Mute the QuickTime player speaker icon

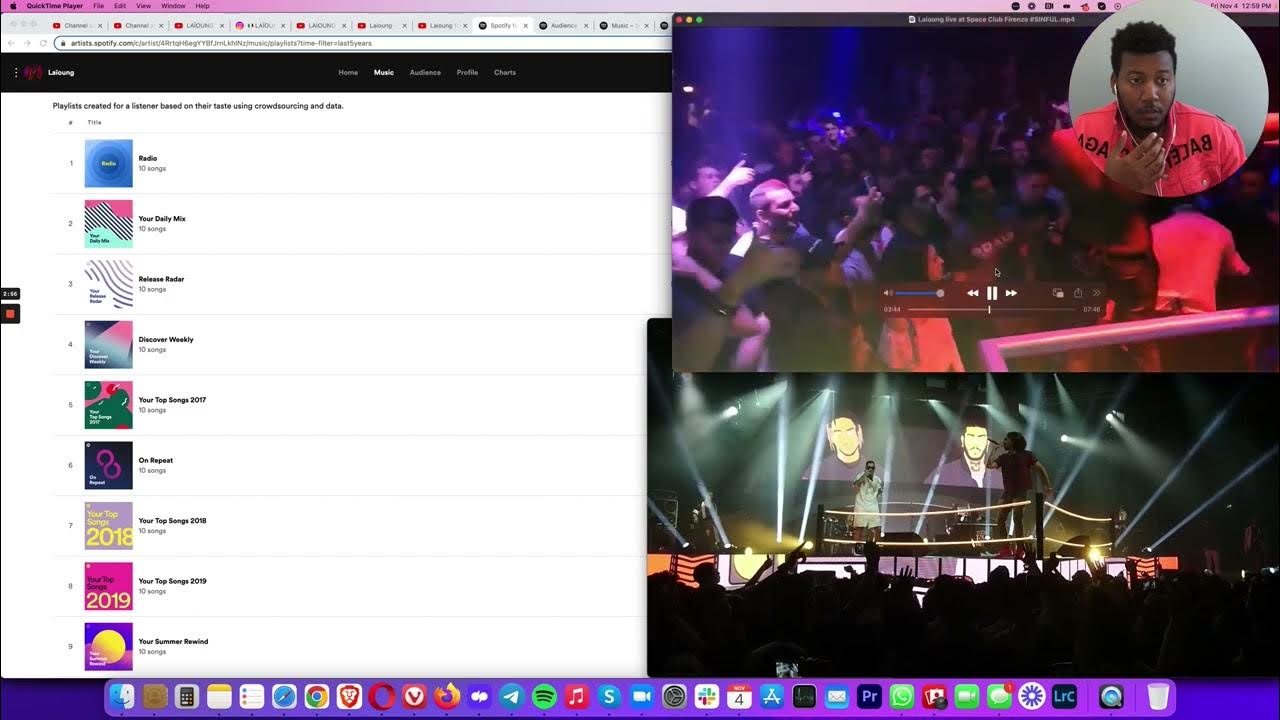click(x=888, y=293)
